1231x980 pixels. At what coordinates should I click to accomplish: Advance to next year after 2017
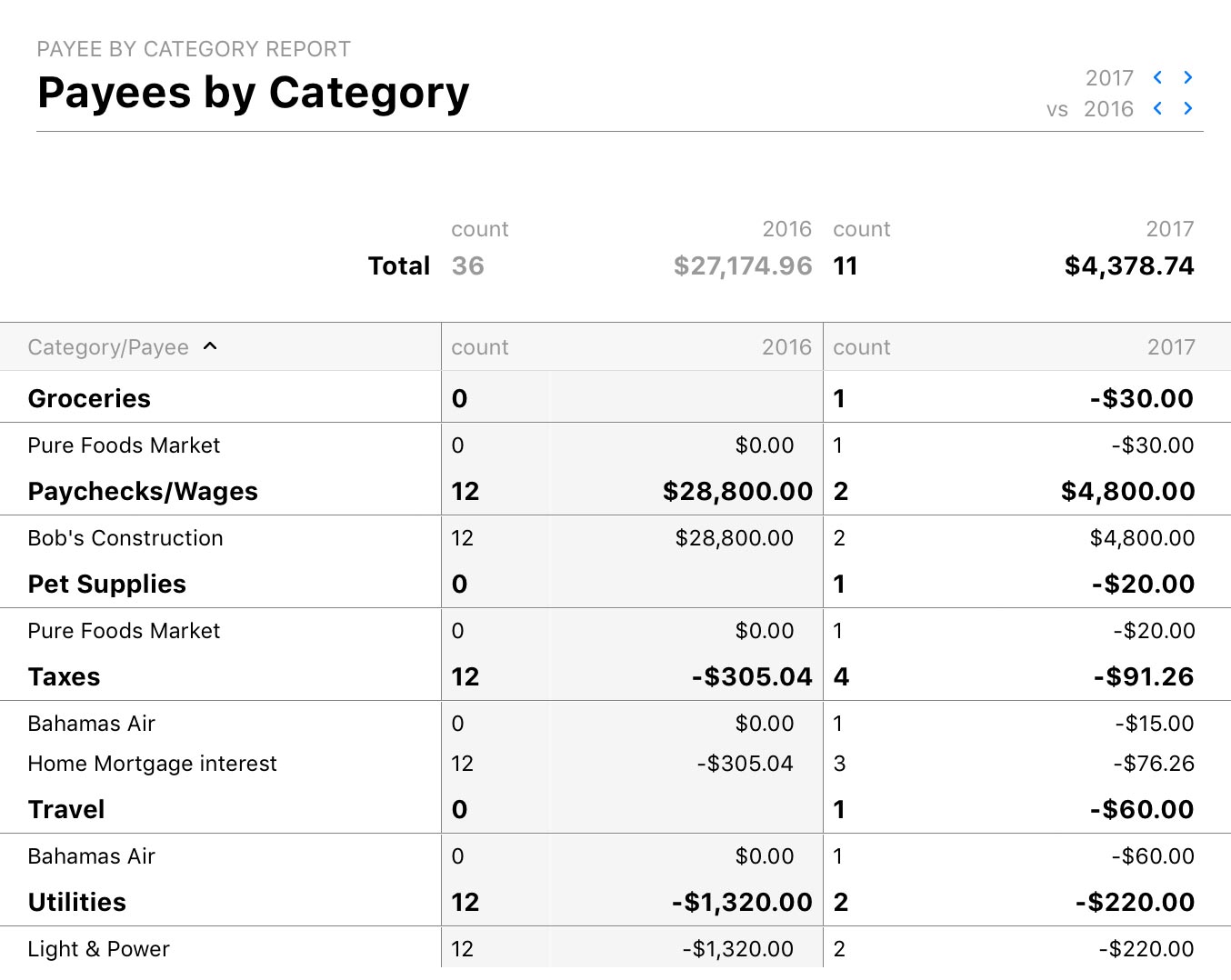coord(1187,77)
